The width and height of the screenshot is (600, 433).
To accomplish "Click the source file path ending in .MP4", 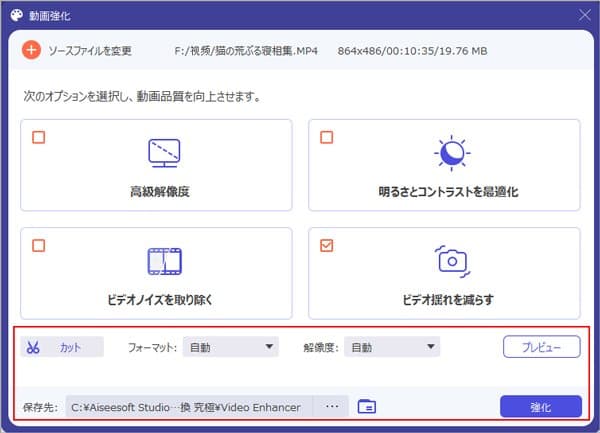I will [246, 51].
